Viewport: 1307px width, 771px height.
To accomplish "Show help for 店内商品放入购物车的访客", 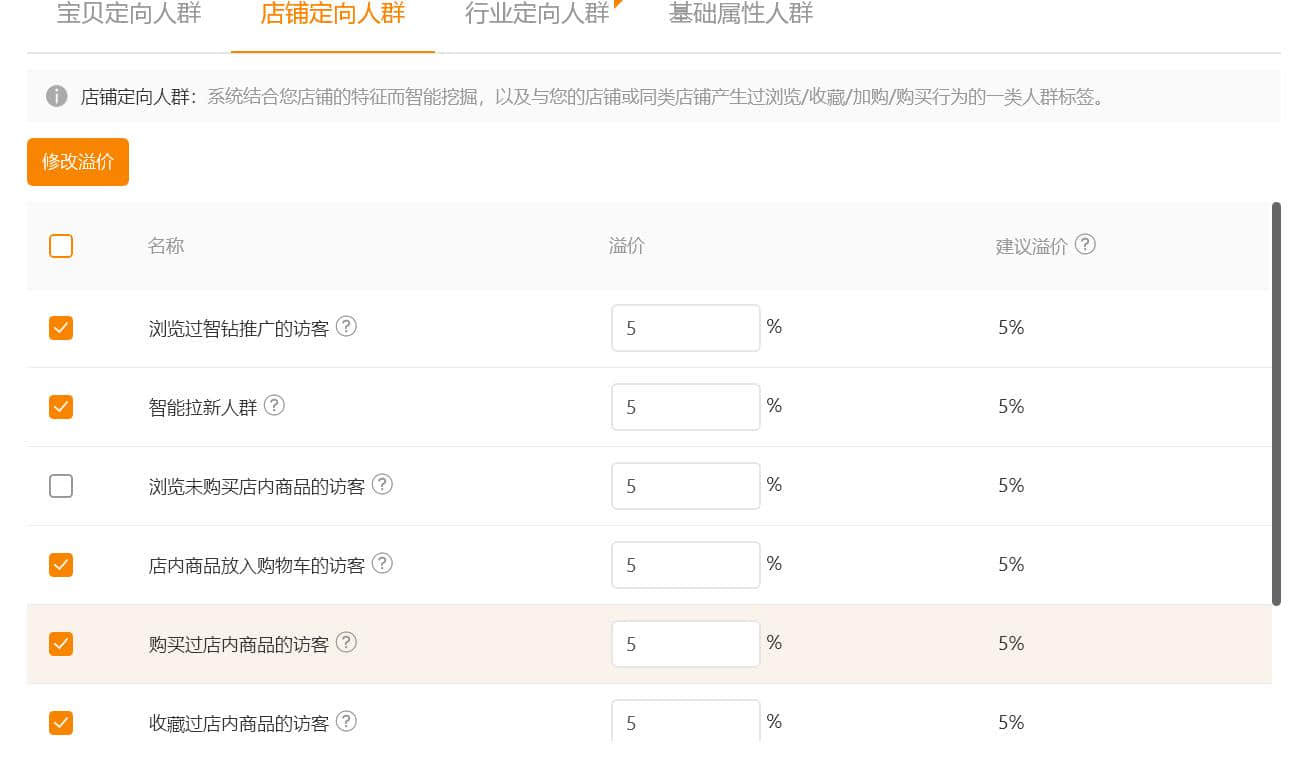I will [382, 563].
